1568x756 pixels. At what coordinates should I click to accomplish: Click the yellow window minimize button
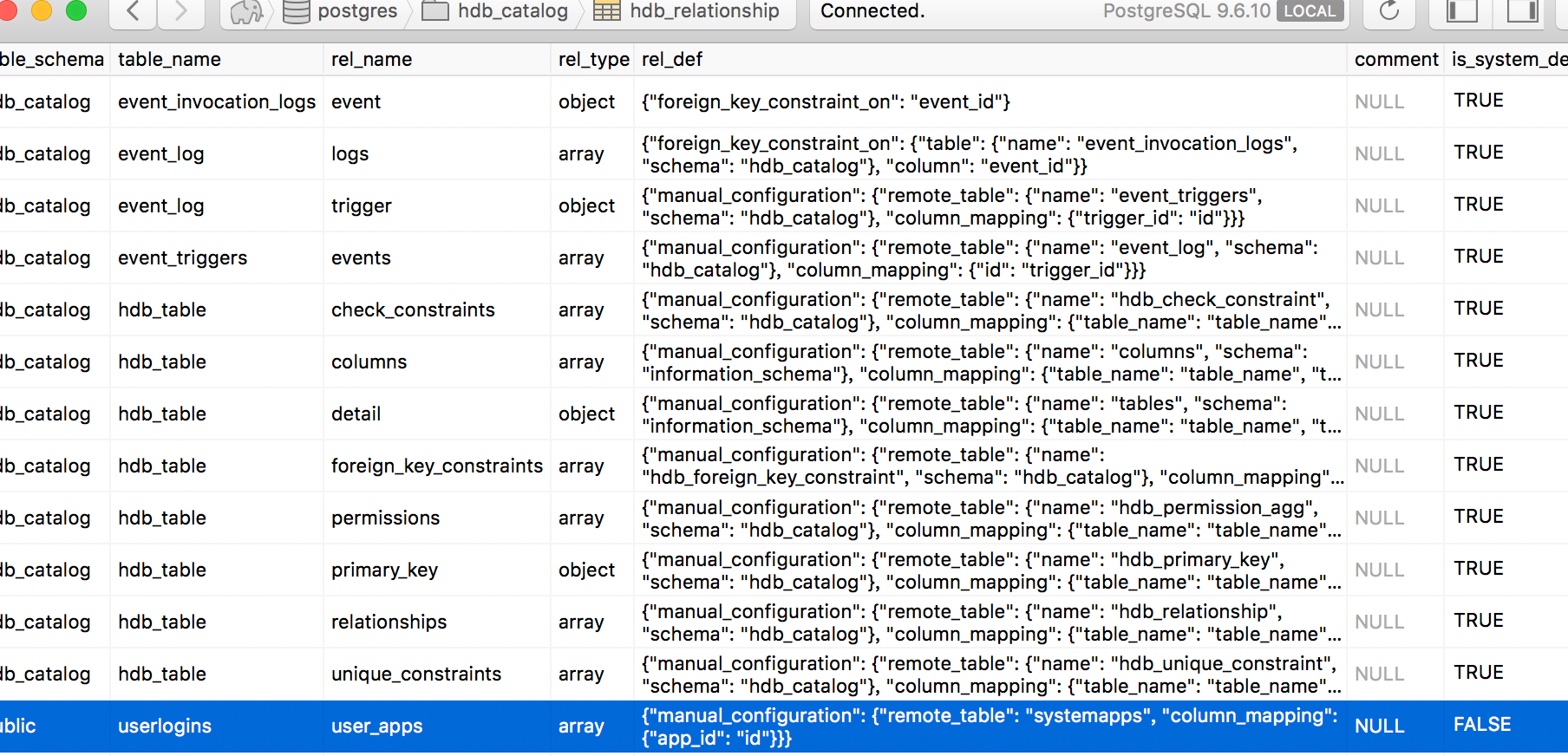42,10
